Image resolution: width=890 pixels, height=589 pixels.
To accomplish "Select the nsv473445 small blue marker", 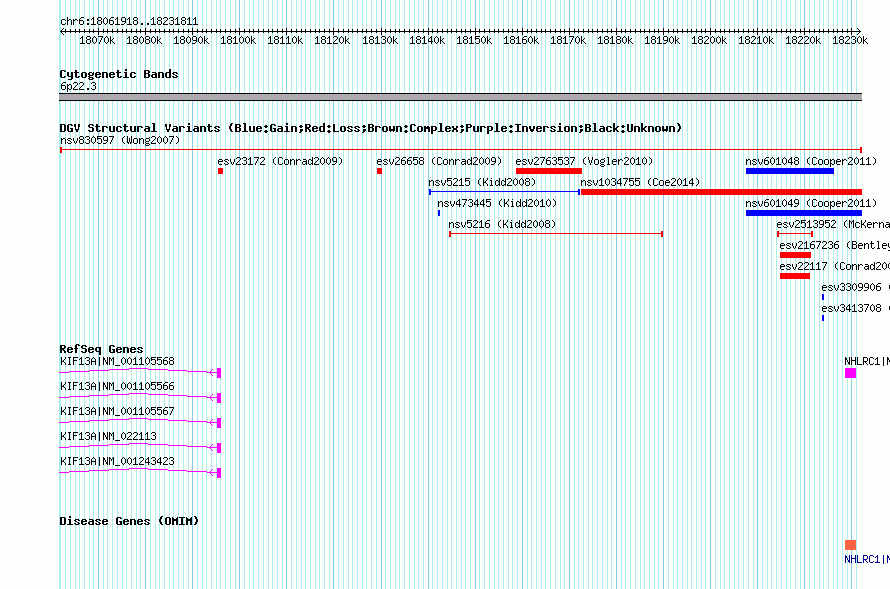I will click(439, 213).
